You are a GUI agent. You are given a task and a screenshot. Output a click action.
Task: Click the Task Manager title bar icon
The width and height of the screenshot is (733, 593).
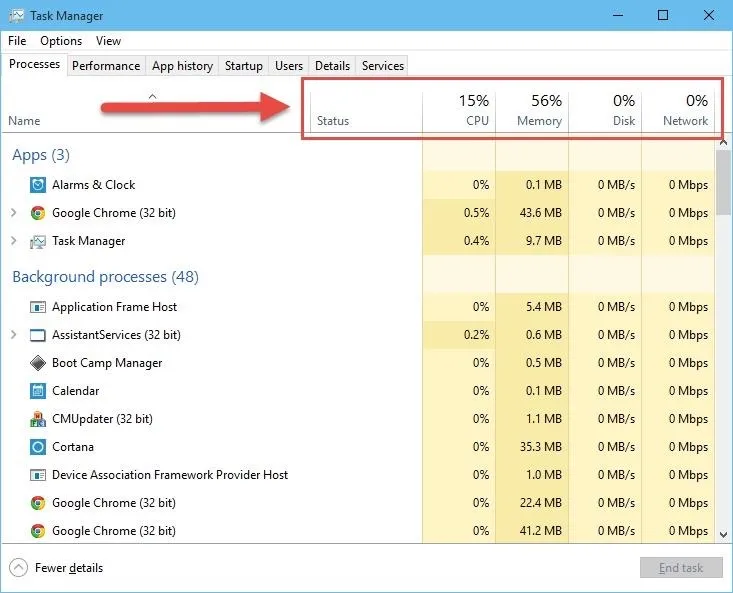16,15
